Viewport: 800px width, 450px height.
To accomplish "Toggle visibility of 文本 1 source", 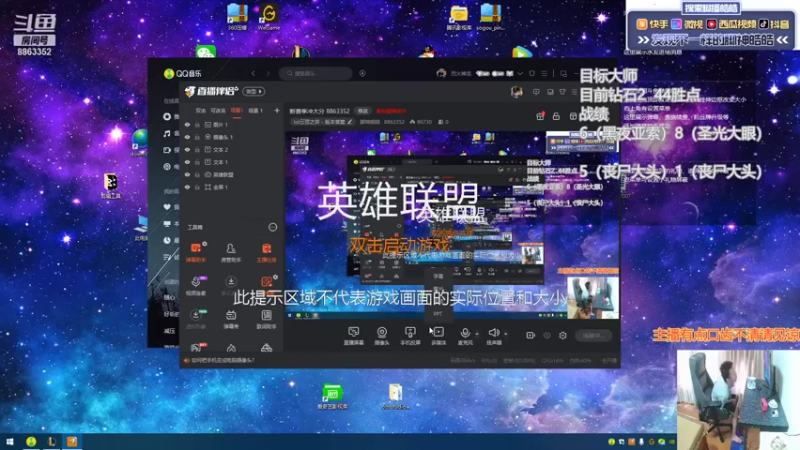I will pyautogui.click(x=187, y=162).
